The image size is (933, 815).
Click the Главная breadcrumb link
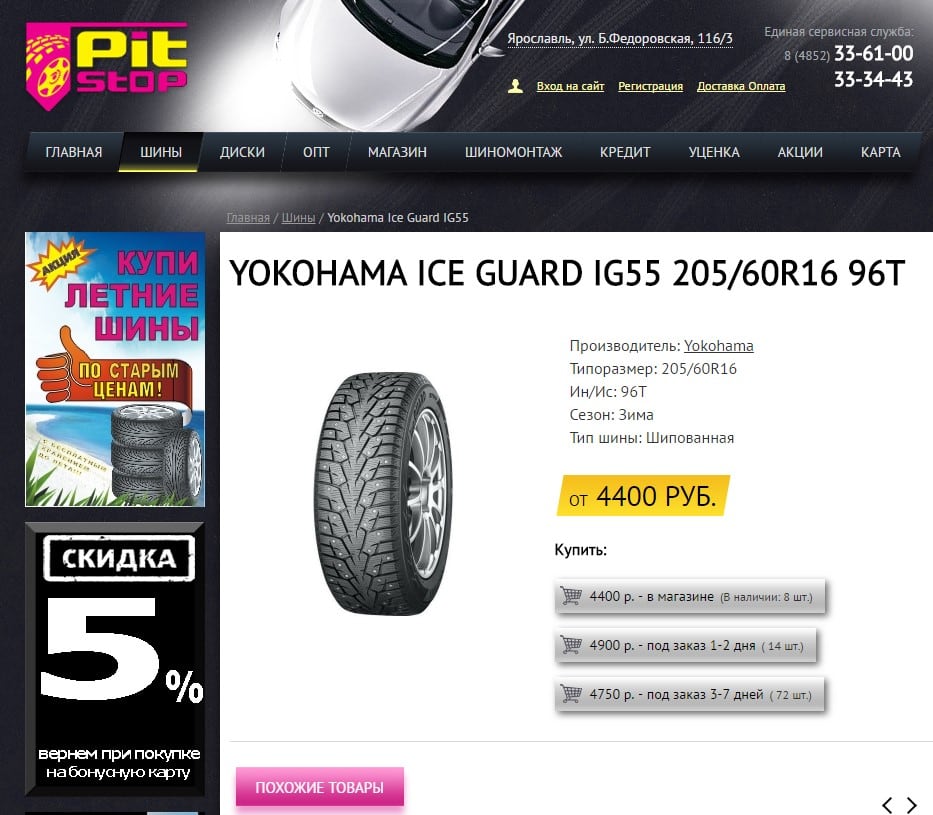(x=248, y=218)
